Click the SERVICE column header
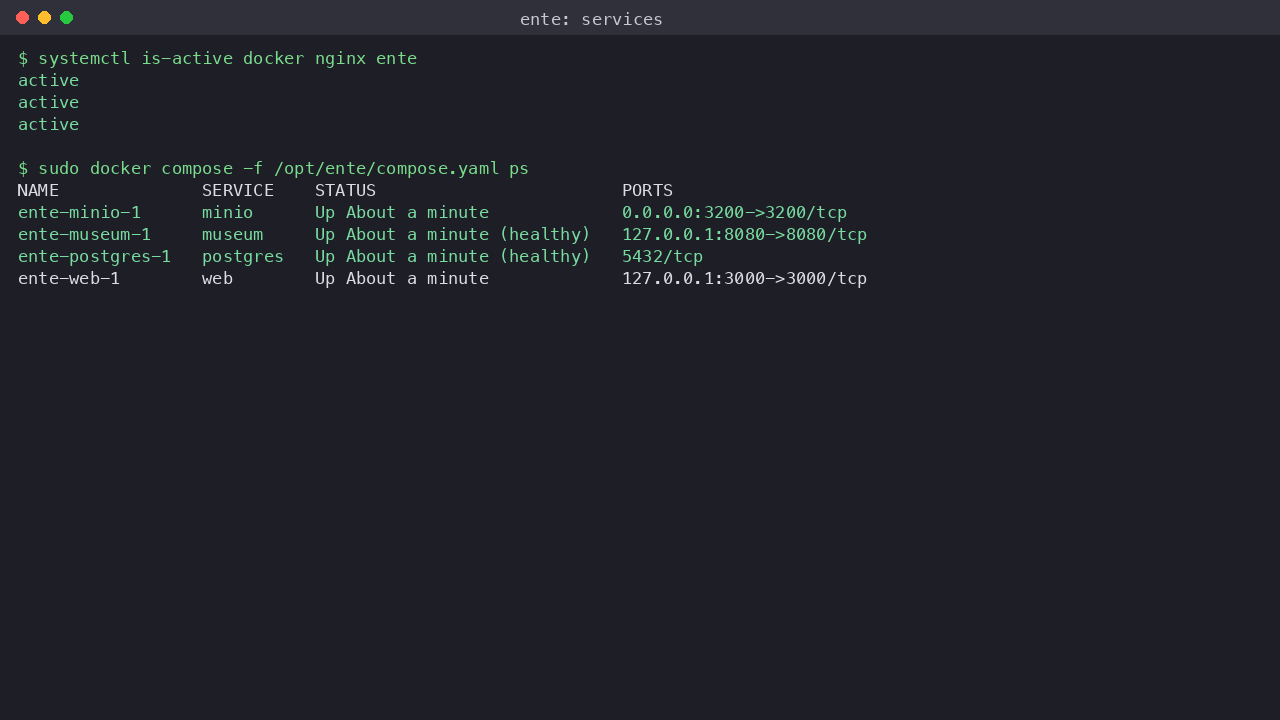Screen dimensions: 1280x720 click(238, 190)
